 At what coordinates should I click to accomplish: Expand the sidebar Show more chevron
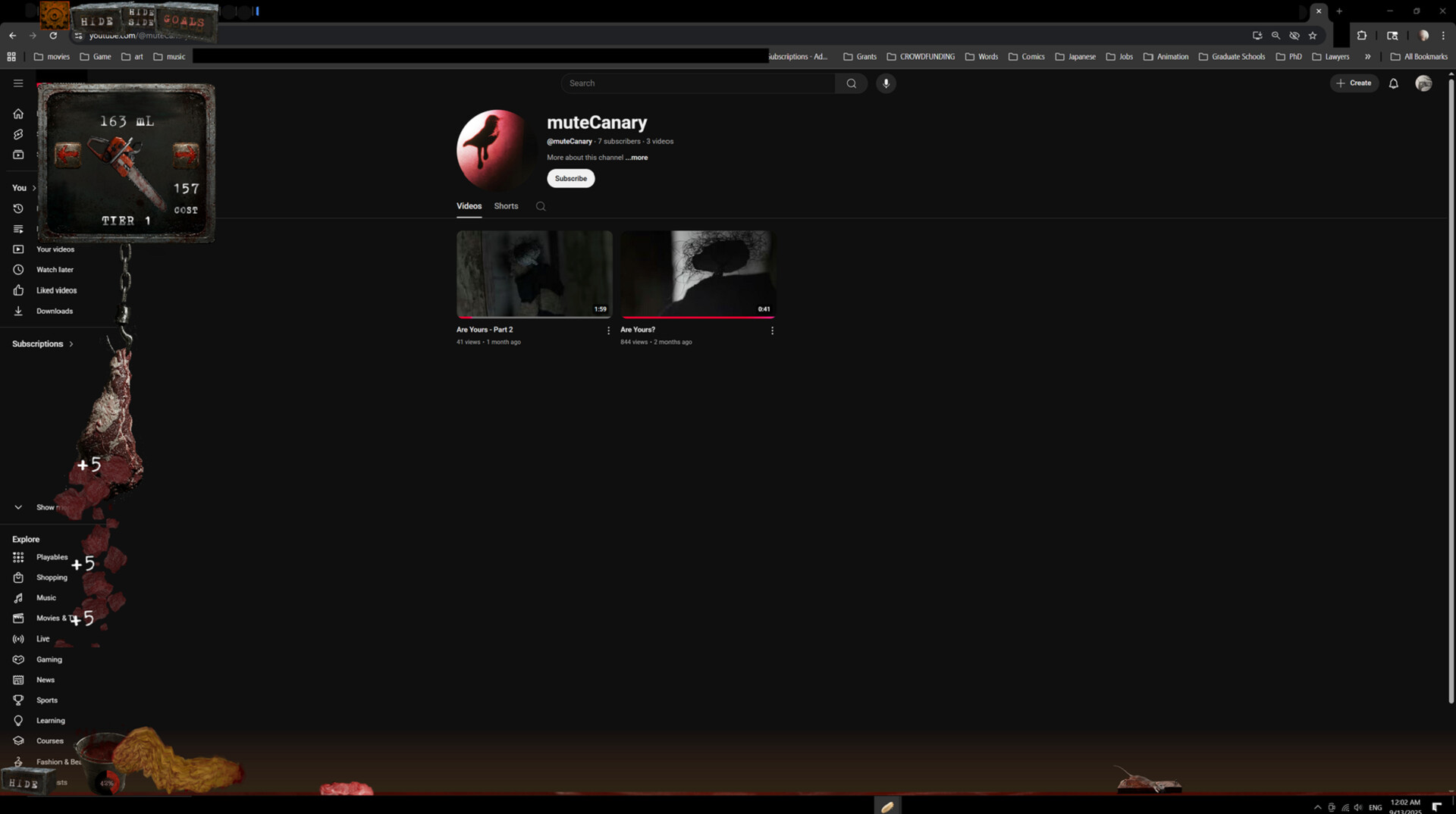pyautogui.click(x=18, y=507)
